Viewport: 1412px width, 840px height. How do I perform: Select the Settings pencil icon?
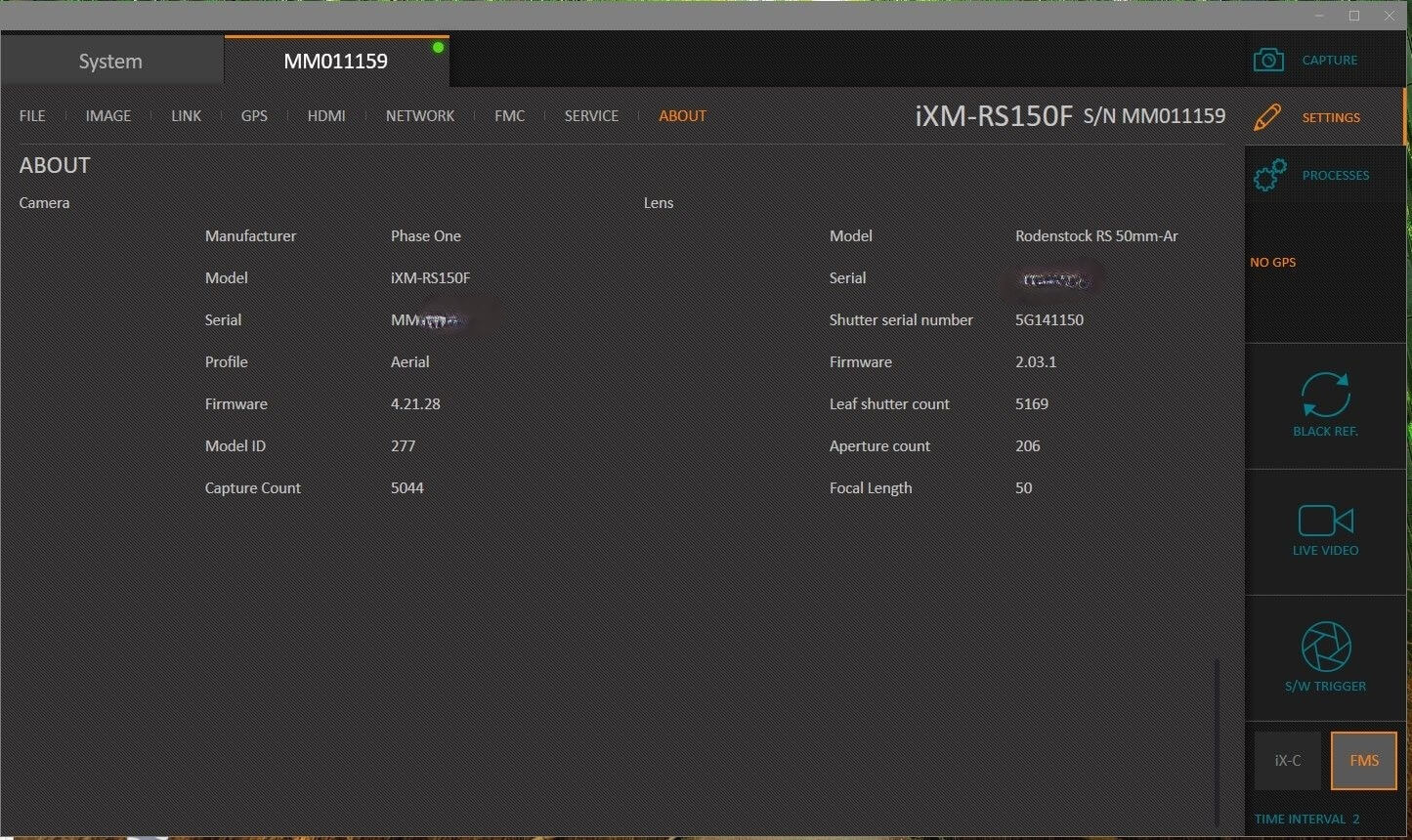(x=1267, y=117)
